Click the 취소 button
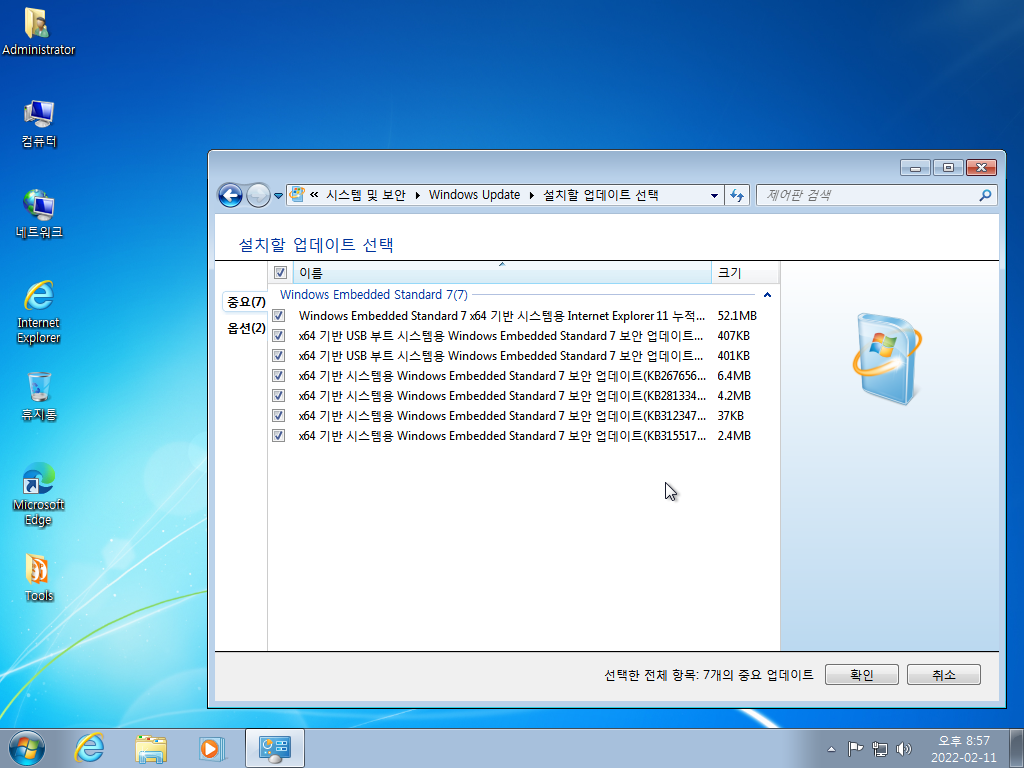The width and height of the screenshot is (1024, 768). (x=944, y=675)
